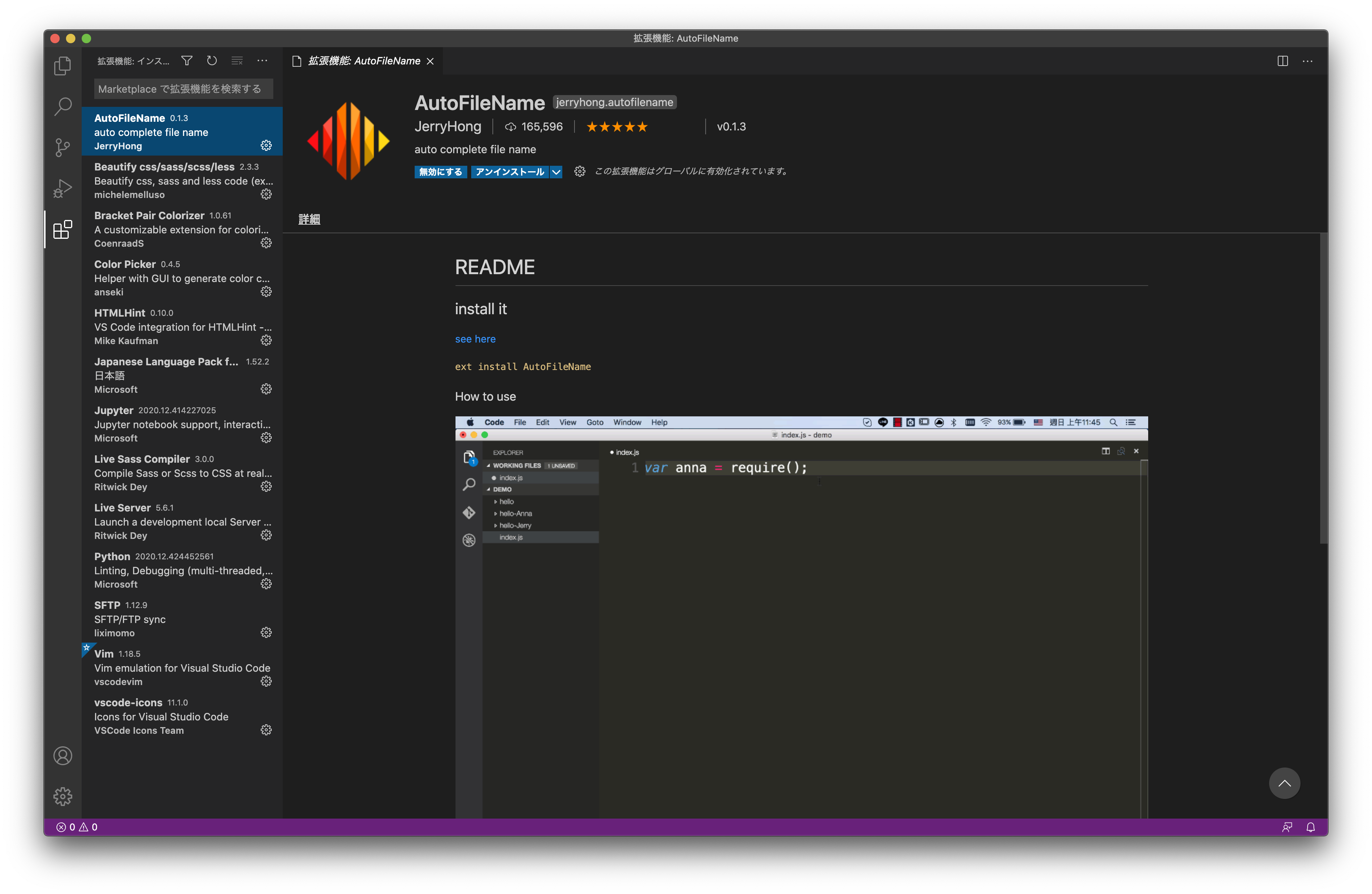Select Japanese Language Pack extension
This screenshot has width=1372, height=894.
coord(182,375)
